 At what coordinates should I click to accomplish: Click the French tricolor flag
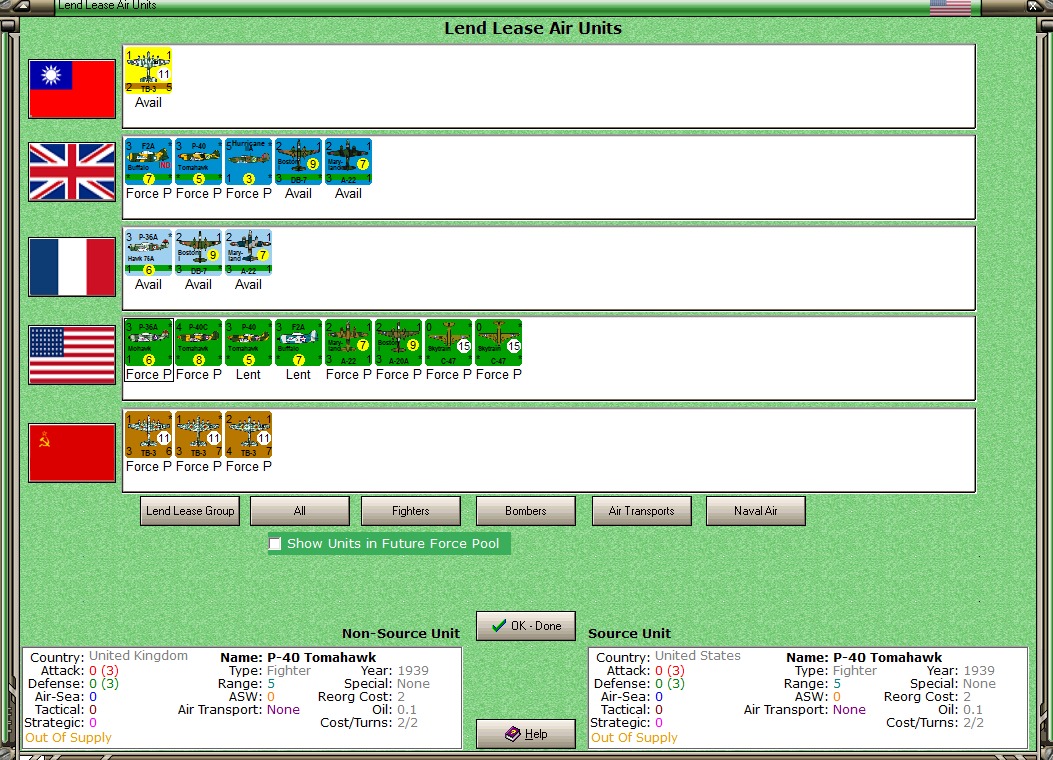pyautogui.click(x=72, y=267)
